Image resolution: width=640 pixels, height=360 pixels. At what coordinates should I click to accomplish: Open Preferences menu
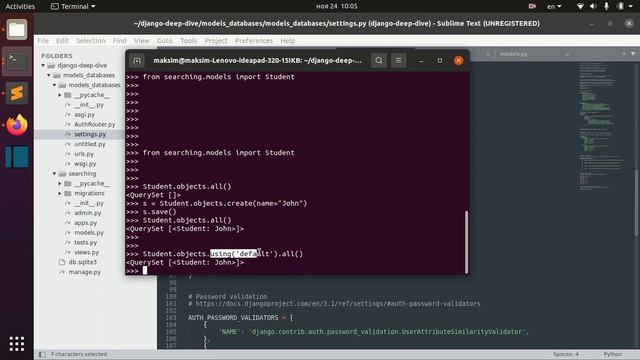tap(253, 40)
